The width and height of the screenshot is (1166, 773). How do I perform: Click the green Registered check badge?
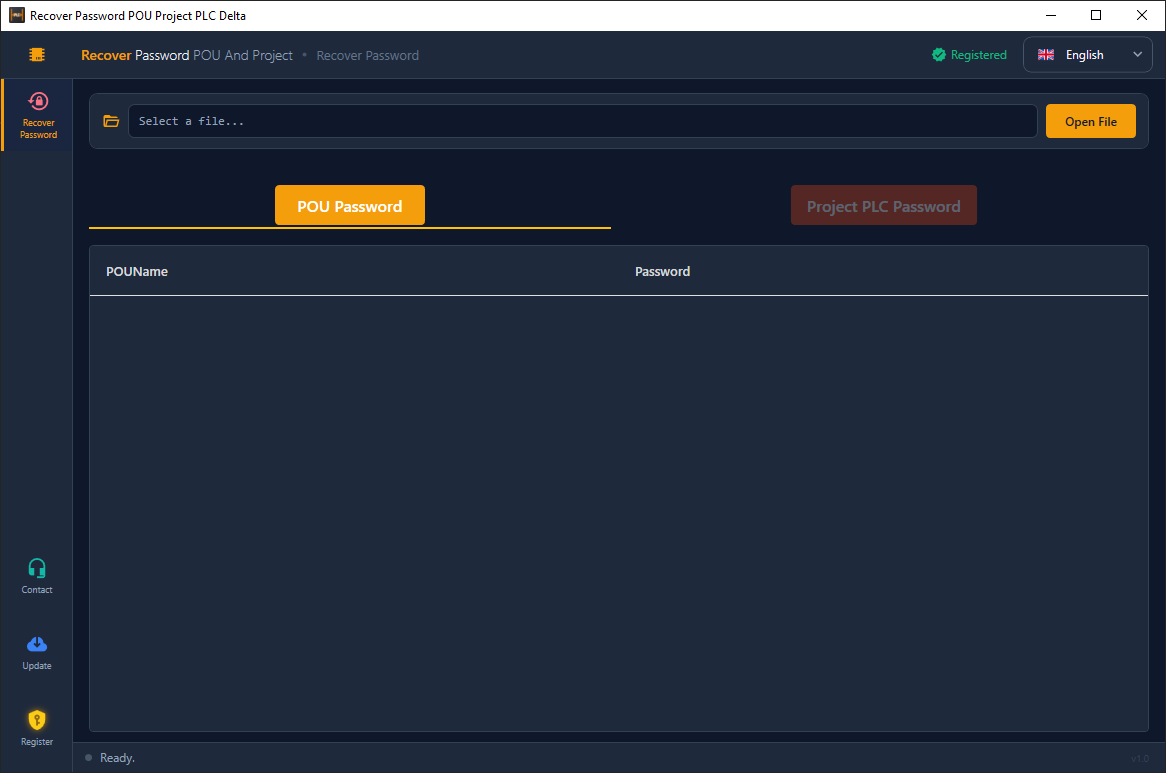[939, 55]
